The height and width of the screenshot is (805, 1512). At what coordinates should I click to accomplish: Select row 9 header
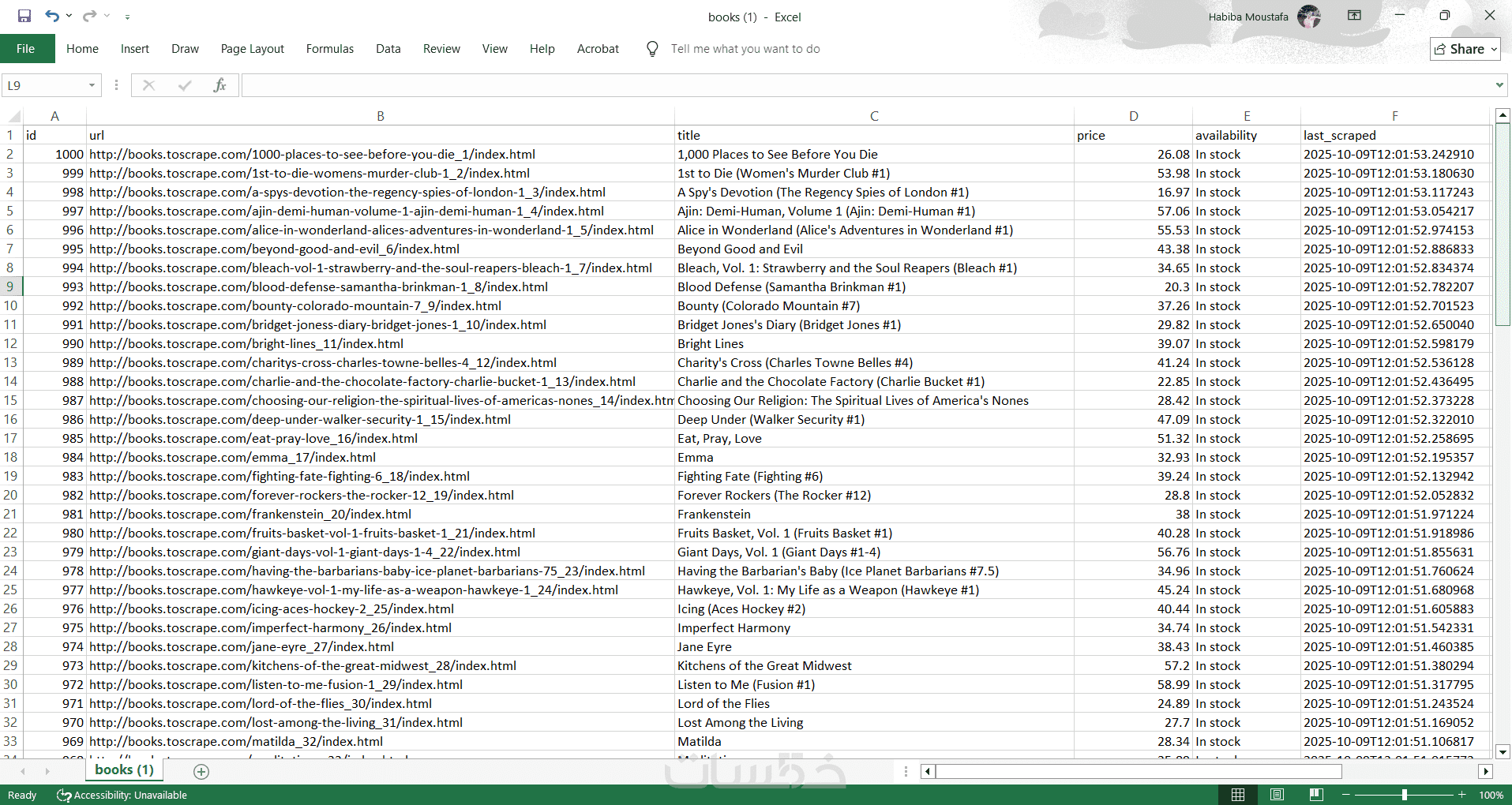[11, 286]
